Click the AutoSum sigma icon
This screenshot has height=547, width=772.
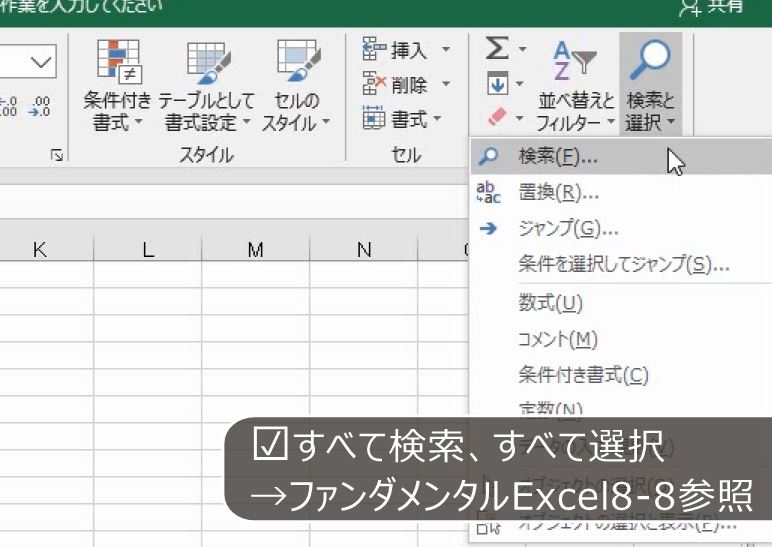[x=497, y=48]
